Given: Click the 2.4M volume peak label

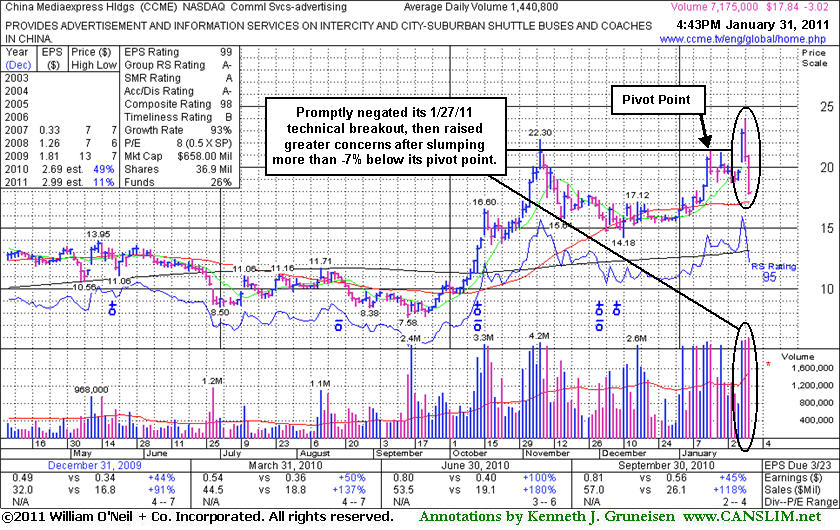Looking at the screenshot, I should (x=410, y=338).
